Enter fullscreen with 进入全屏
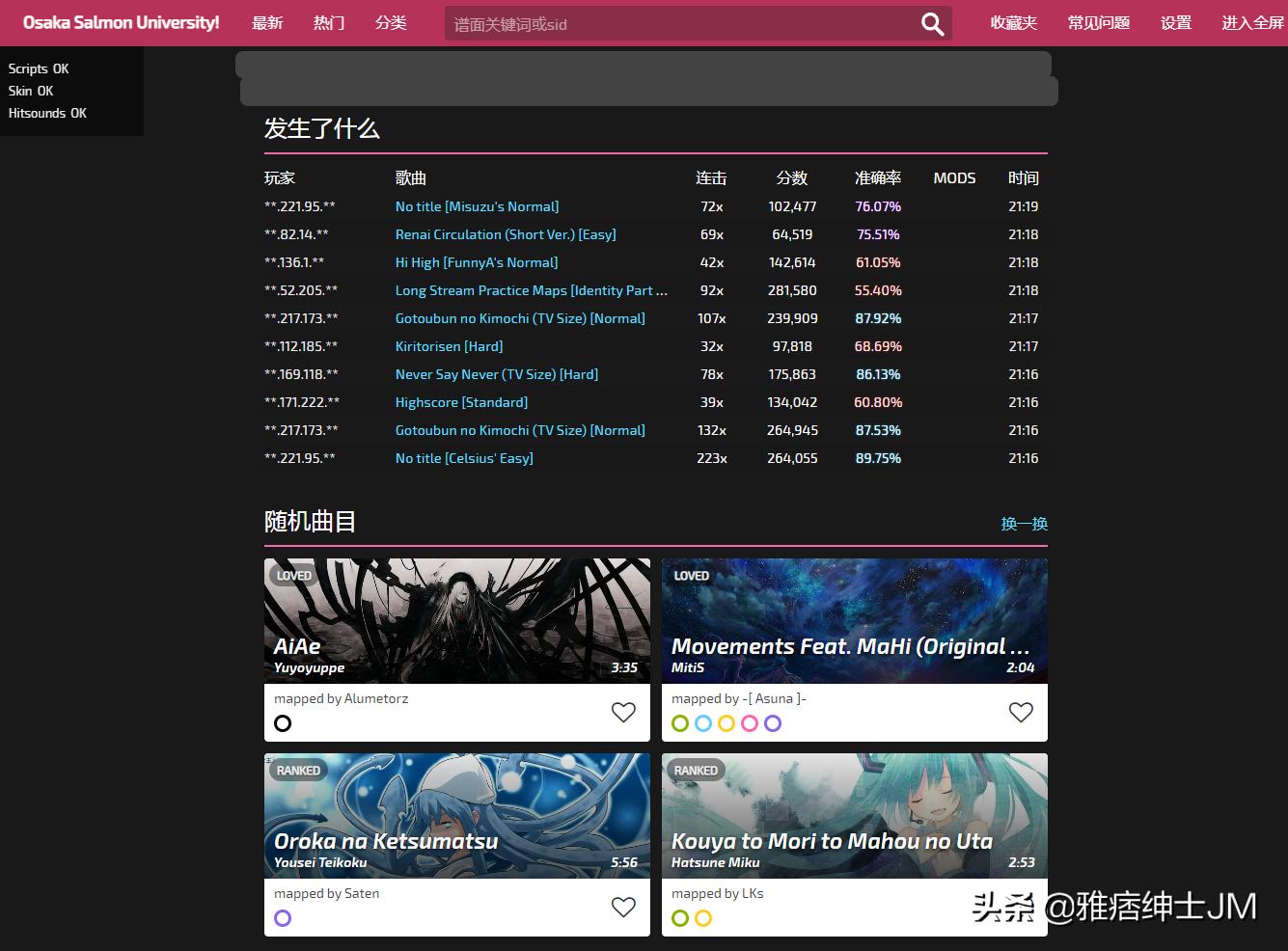The width and height of the screenshot is (1288, 951). pos(1252,23)
